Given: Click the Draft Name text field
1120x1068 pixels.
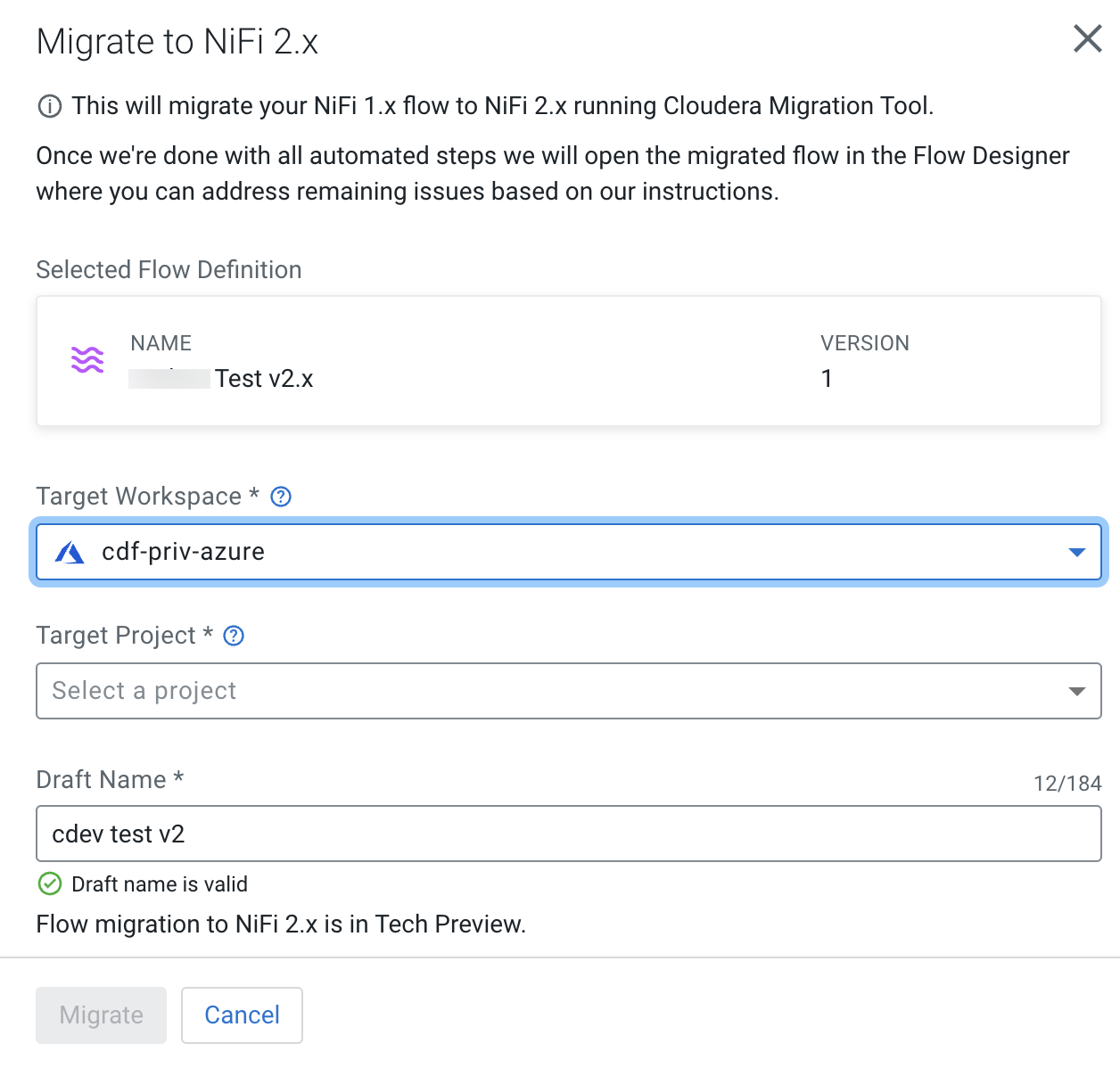Looking at the screenshot, I should (568, 834).
